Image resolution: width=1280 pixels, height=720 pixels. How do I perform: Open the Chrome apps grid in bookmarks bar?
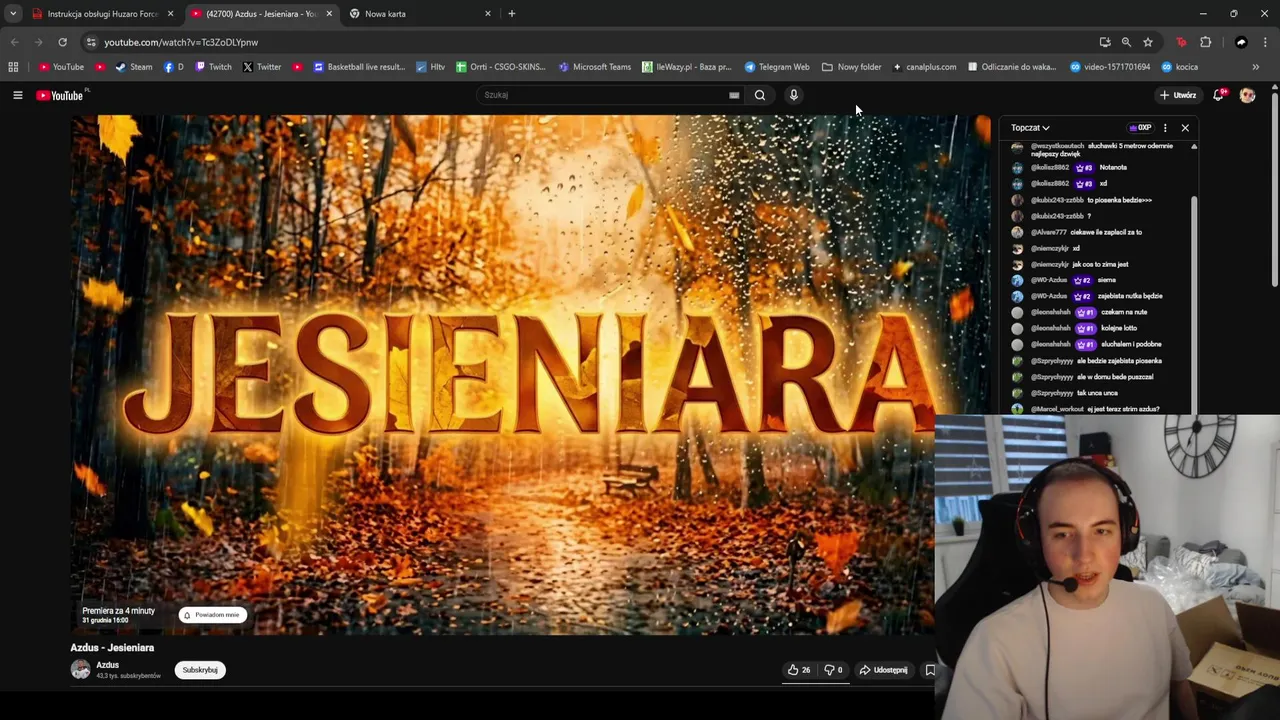click(13, 67)
